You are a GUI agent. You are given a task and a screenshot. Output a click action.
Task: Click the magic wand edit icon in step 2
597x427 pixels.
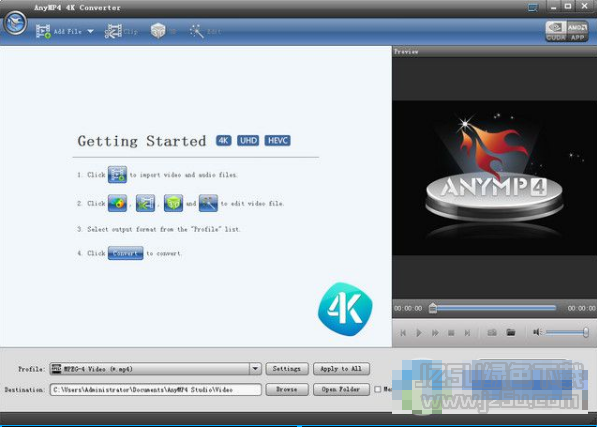coord(208,203)
